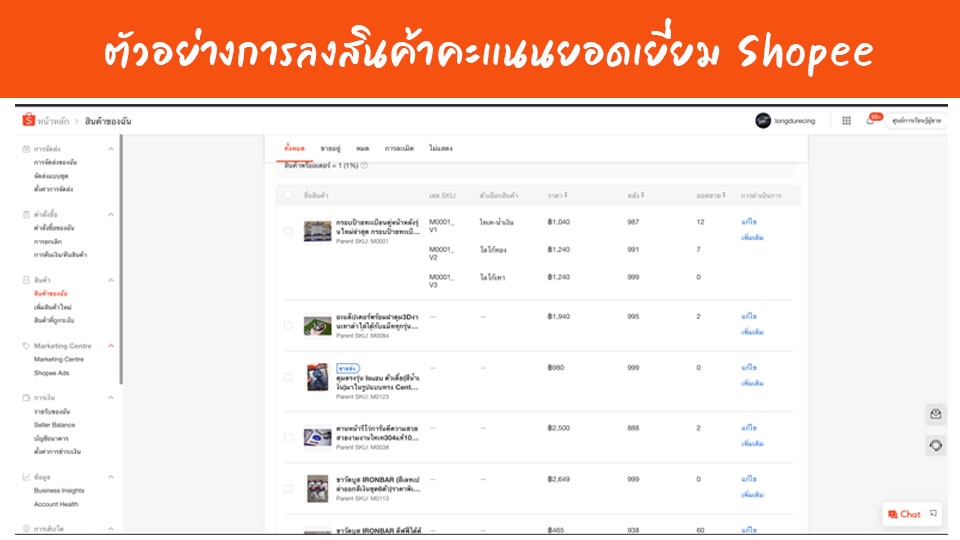Click stock value 987 in first row
The width and height of the screenshot is (960, 540).
point(633,222)
